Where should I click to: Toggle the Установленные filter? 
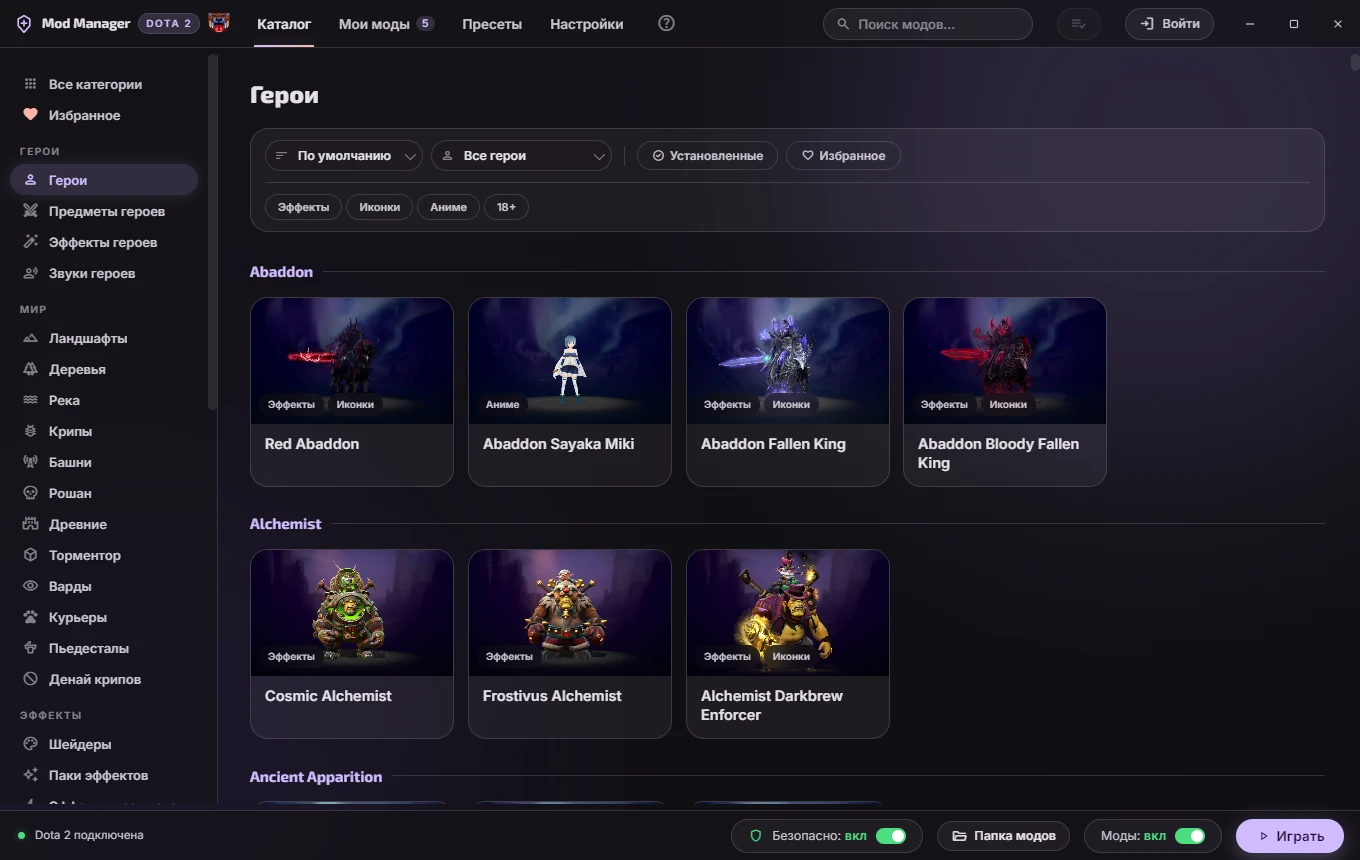707,156
